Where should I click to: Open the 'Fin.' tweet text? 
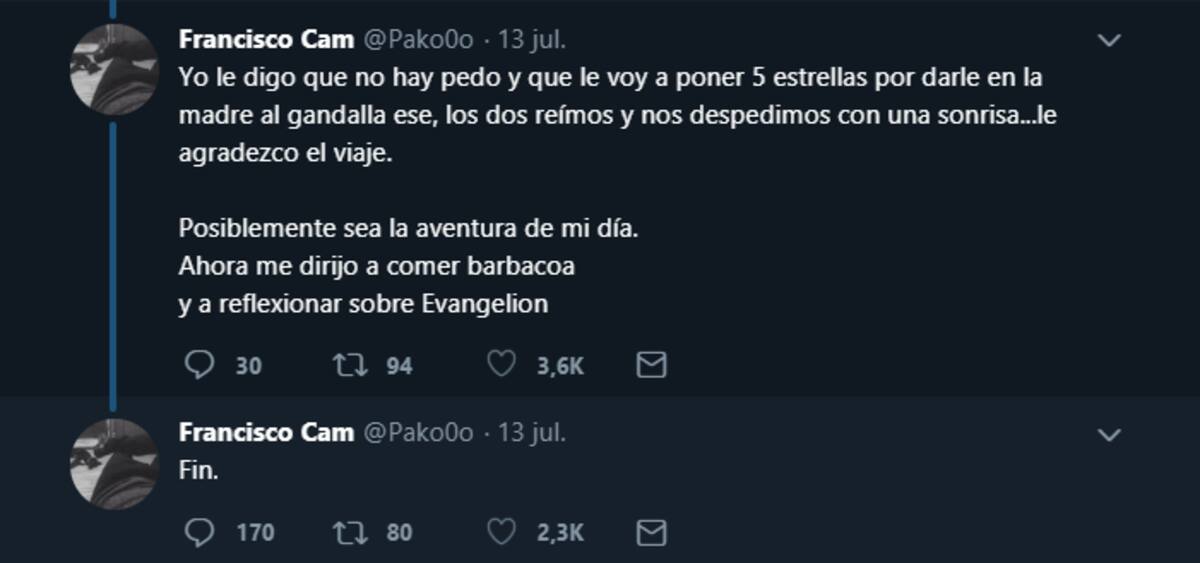coord(198,471)
